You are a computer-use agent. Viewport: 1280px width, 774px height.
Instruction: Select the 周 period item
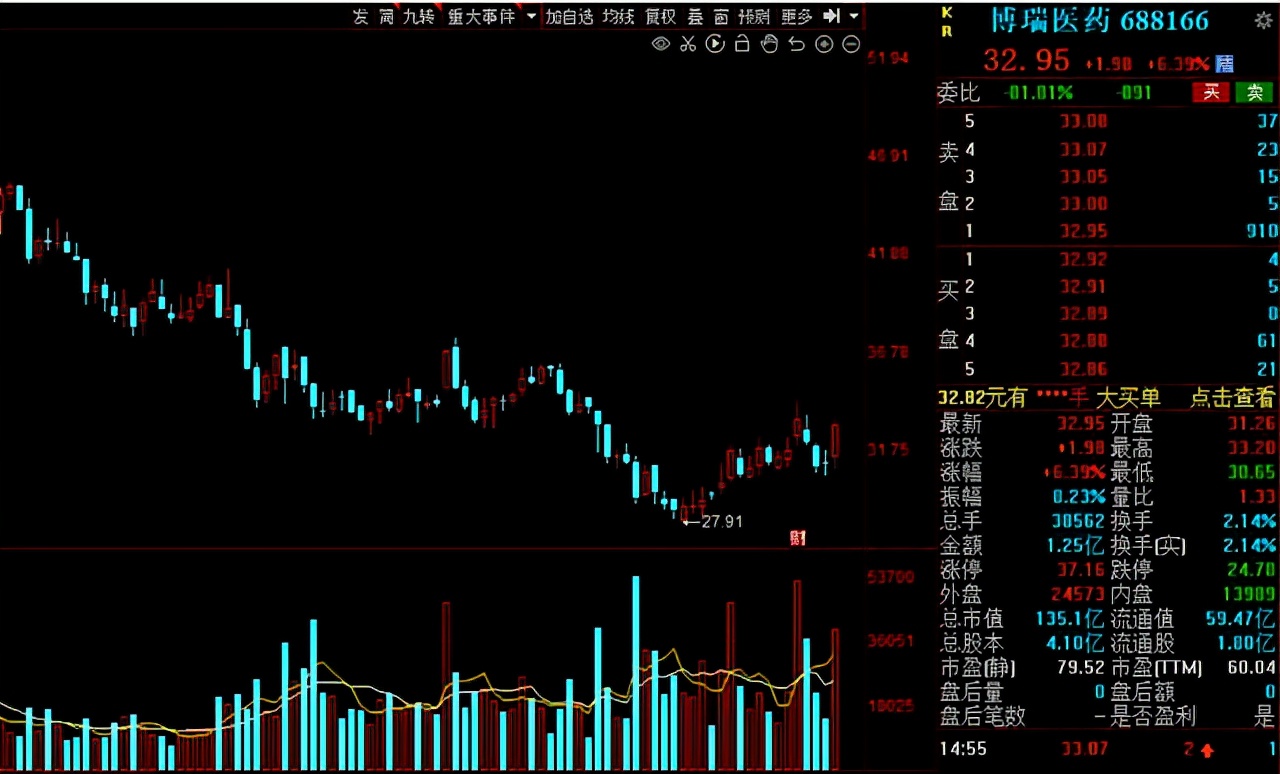[386, 16]
